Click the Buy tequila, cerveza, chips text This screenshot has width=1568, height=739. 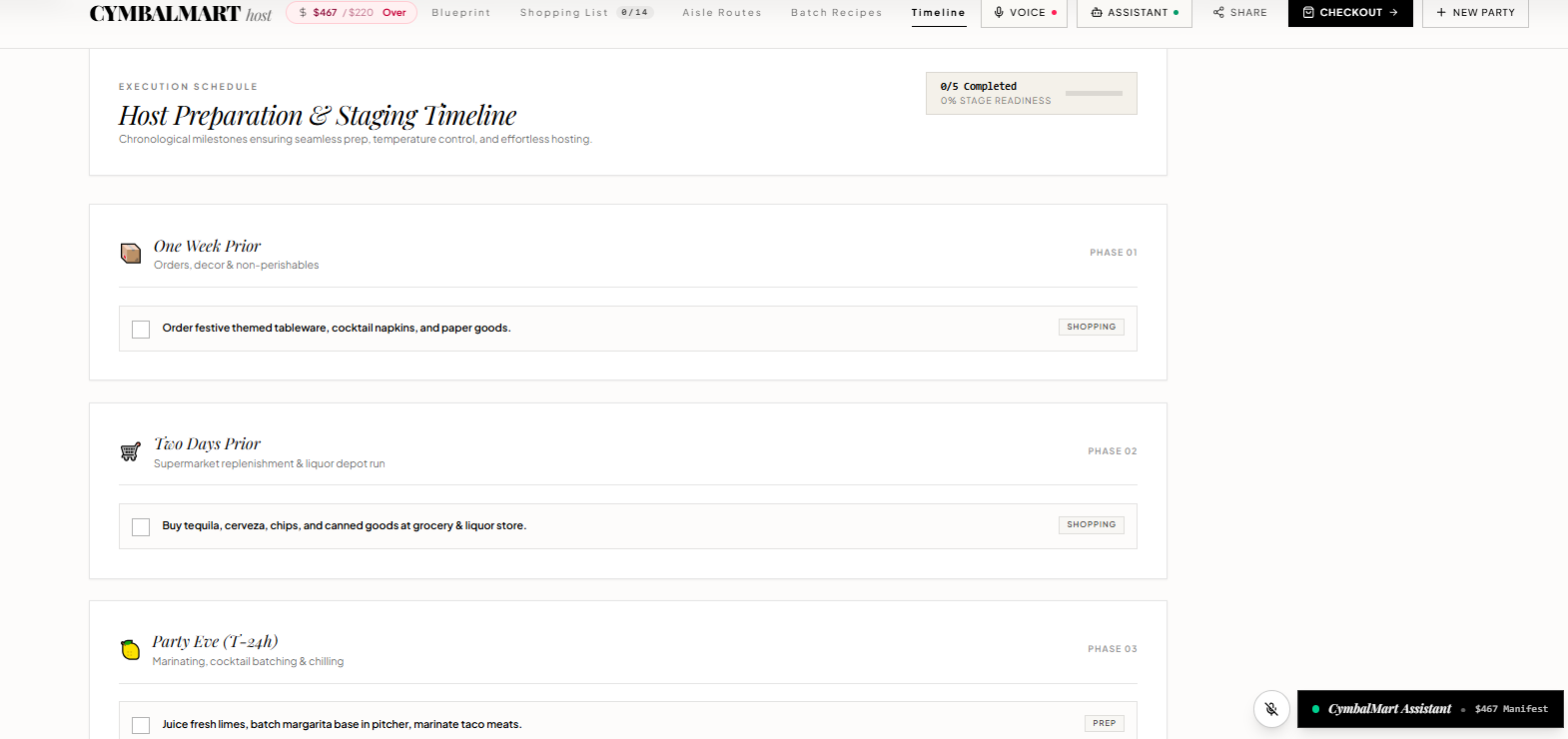[345, 525]
